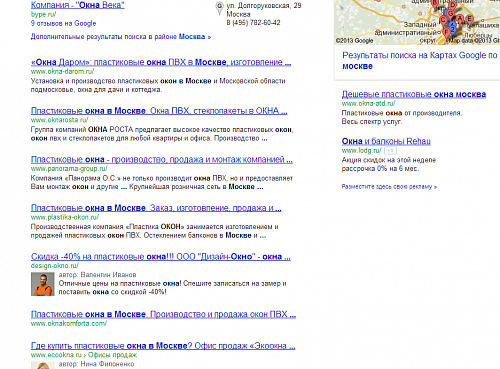Click the +1 badge next to www.lodg.ru
Screen dimensions: 500x369
(390, 151)
